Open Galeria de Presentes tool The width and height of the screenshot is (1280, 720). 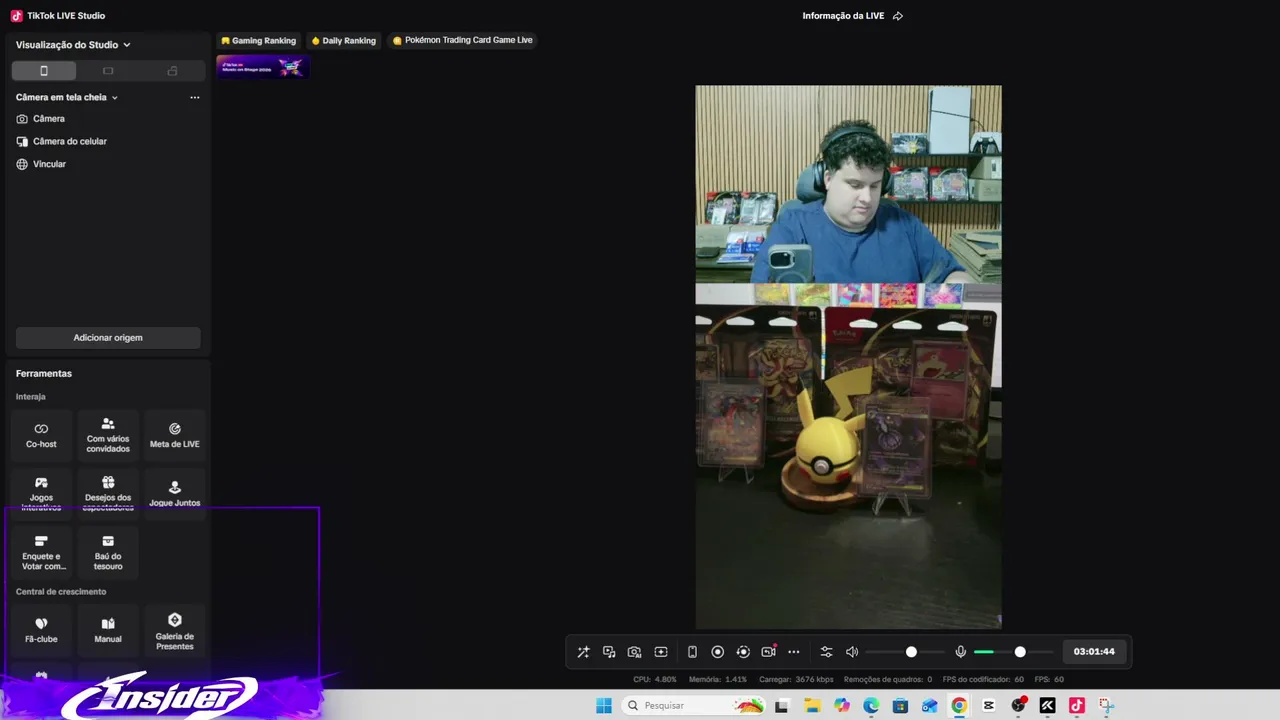click(x=175, y=630)
